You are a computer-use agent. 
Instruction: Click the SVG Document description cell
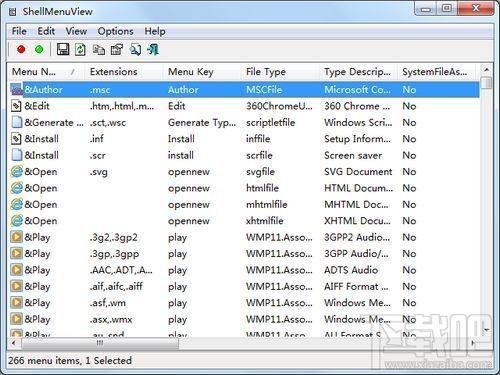pyautogui.click(x=358, y=172)
